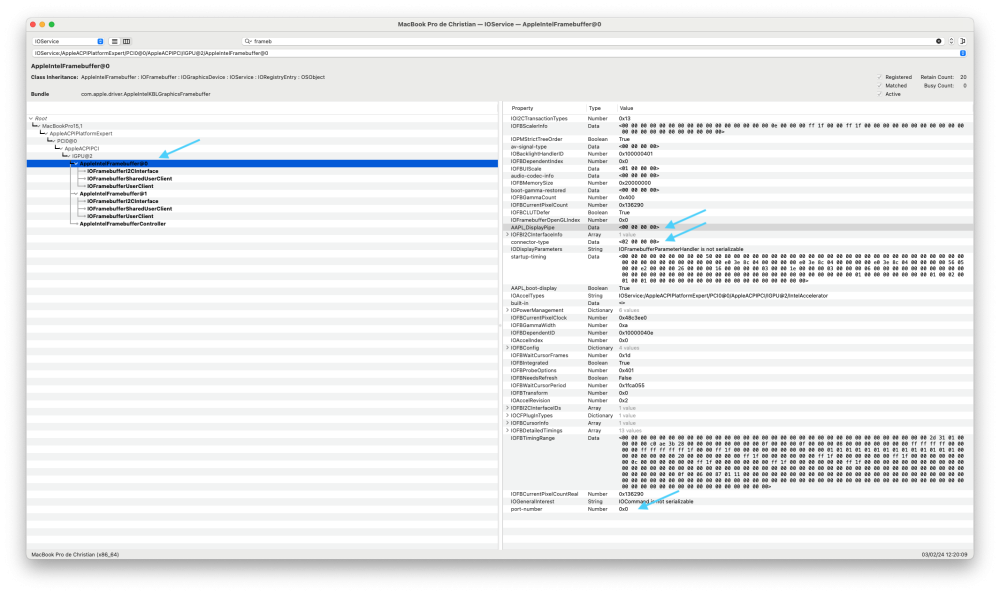The image size is (1000, 594).
Task: Open the search options magnifier menu
Action: coord(248,41)
